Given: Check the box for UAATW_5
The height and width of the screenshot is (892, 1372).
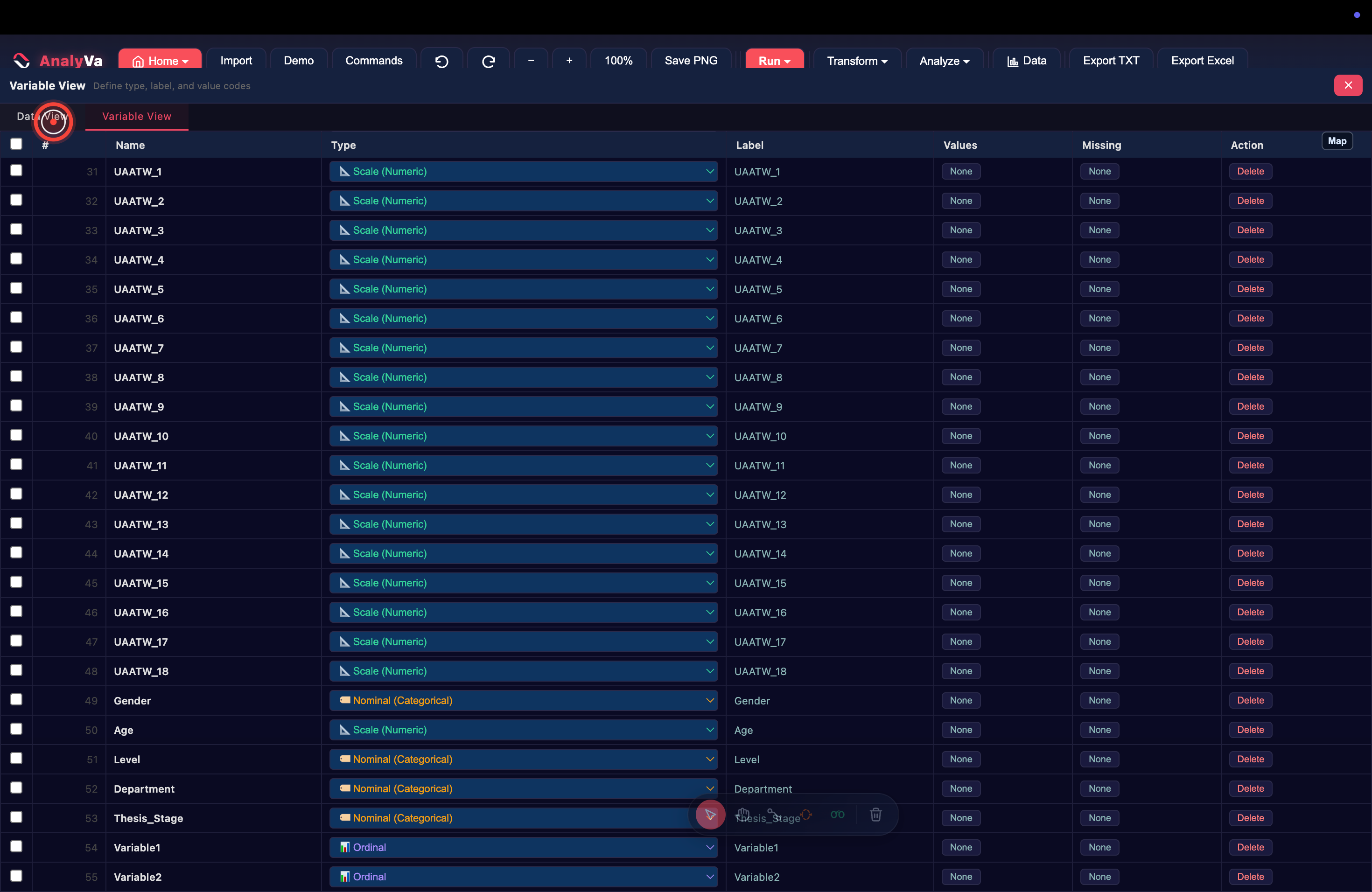Looking at the screenshot, I should tap(16, 288).
